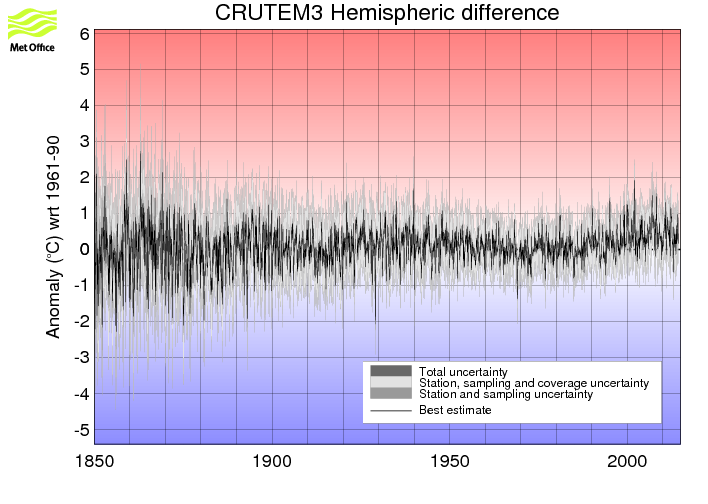Image resolution: width=708 pixels, height=504 pixels.
Task: Click the chart title "CRUTEM3 Hemispheric difference"
Action: point(387,12)
